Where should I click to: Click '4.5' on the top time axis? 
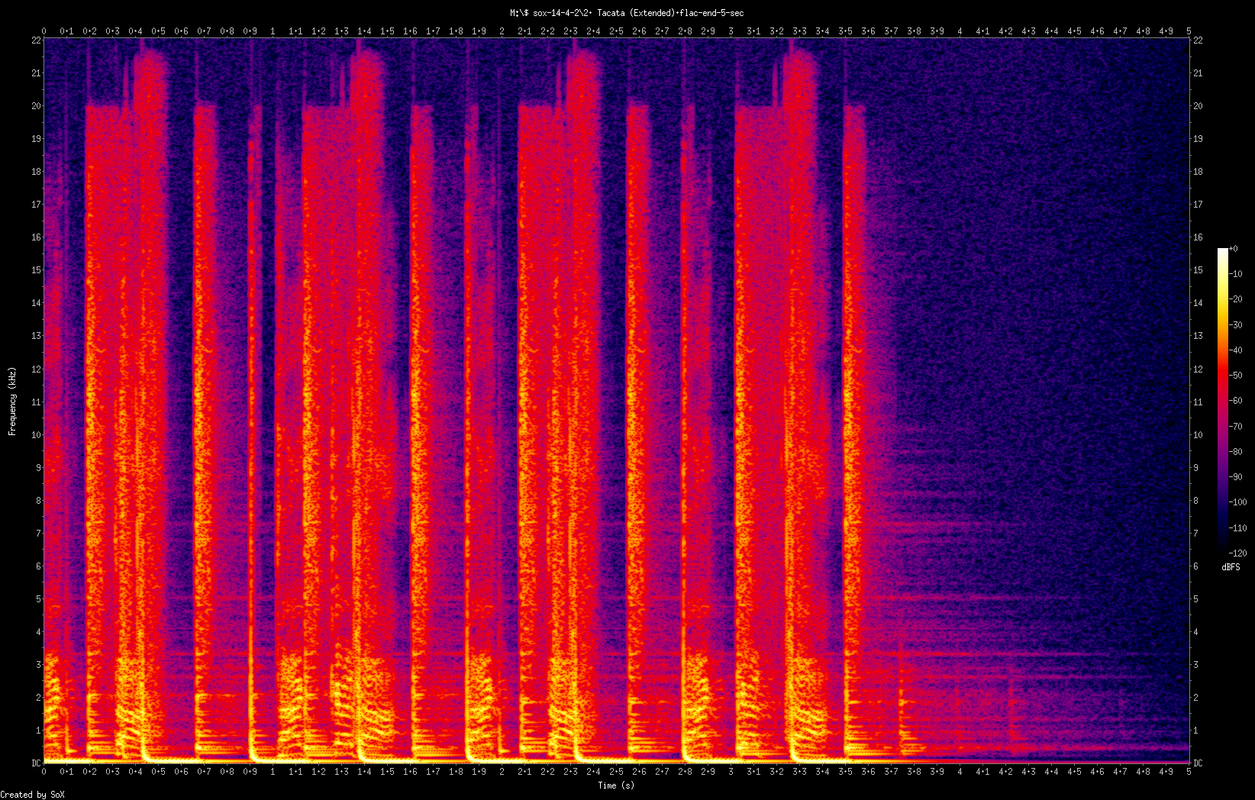(1074, 31)
